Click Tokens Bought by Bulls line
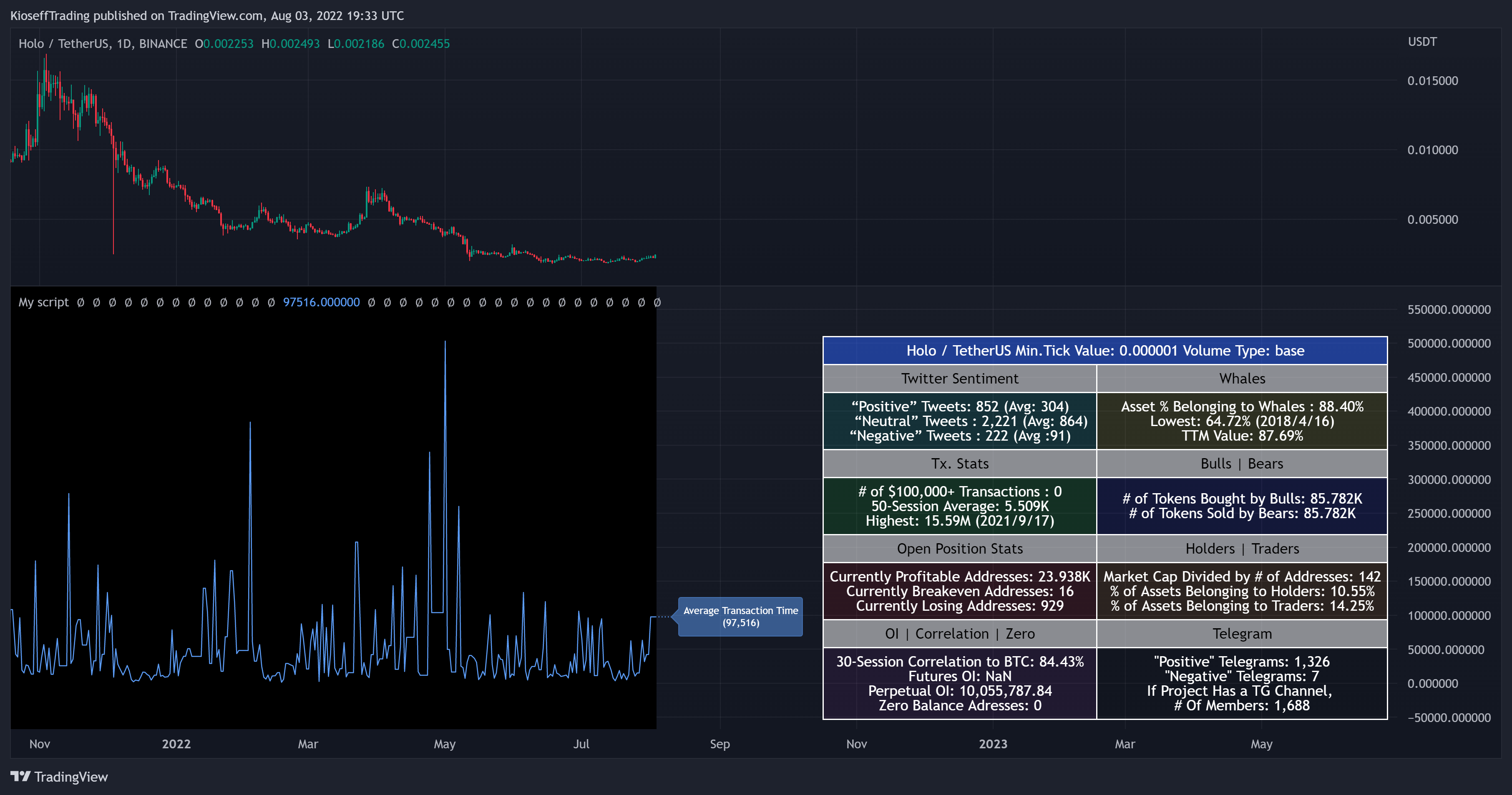Viewport: 1512px width, 795px height. point(1242,499)
